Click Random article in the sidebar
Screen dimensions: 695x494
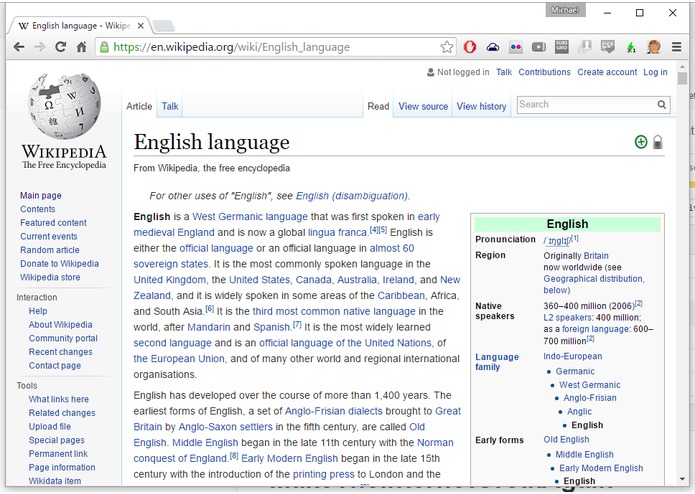[x=50, y=250]
